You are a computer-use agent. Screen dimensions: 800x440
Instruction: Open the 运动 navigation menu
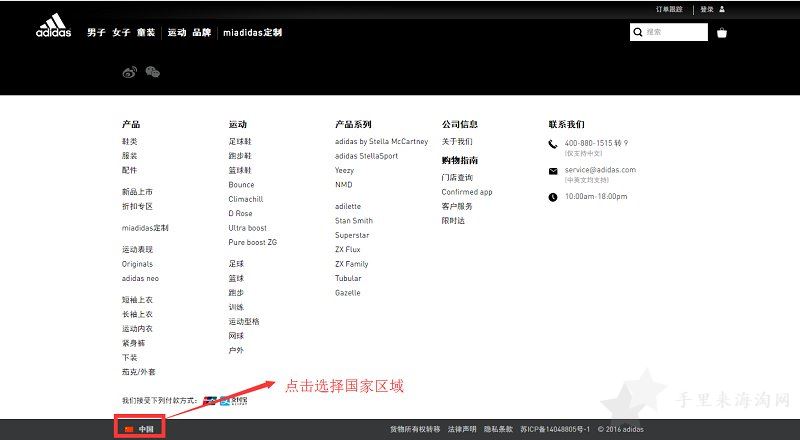tap(177, 32)
